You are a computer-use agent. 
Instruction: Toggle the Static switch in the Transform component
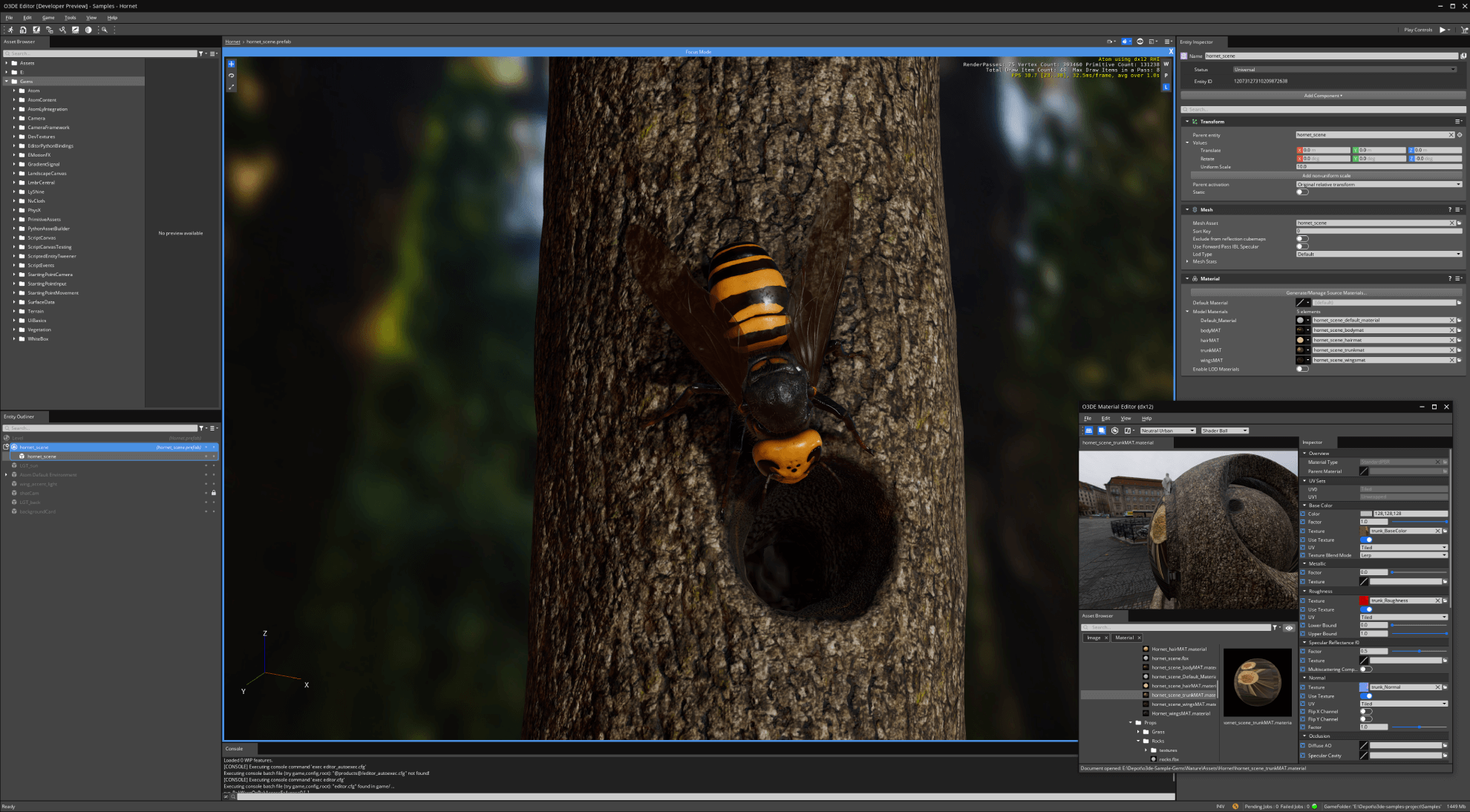1302,191
